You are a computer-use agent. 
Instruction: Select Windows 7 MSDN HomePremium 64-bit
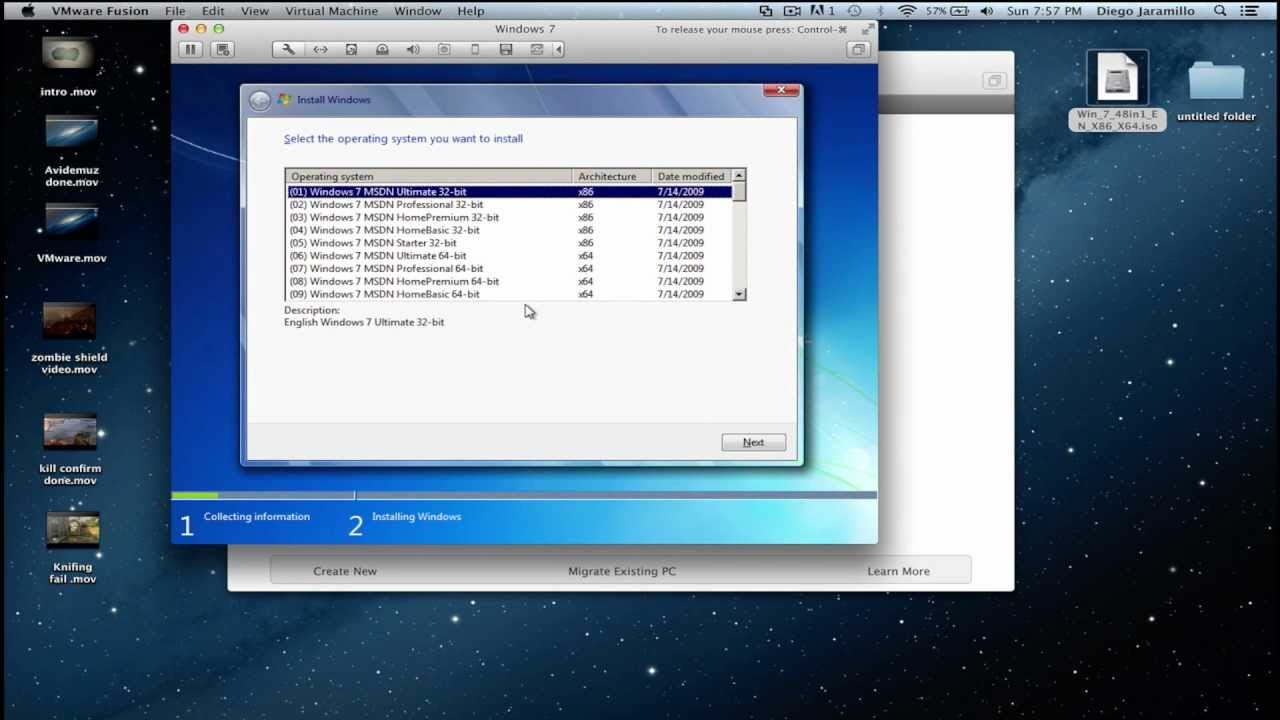(x=510, y=281)
